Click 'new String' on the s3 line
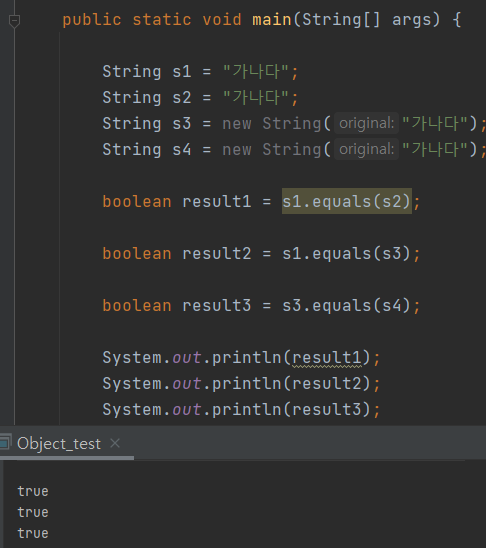 (x=272, y=123)
